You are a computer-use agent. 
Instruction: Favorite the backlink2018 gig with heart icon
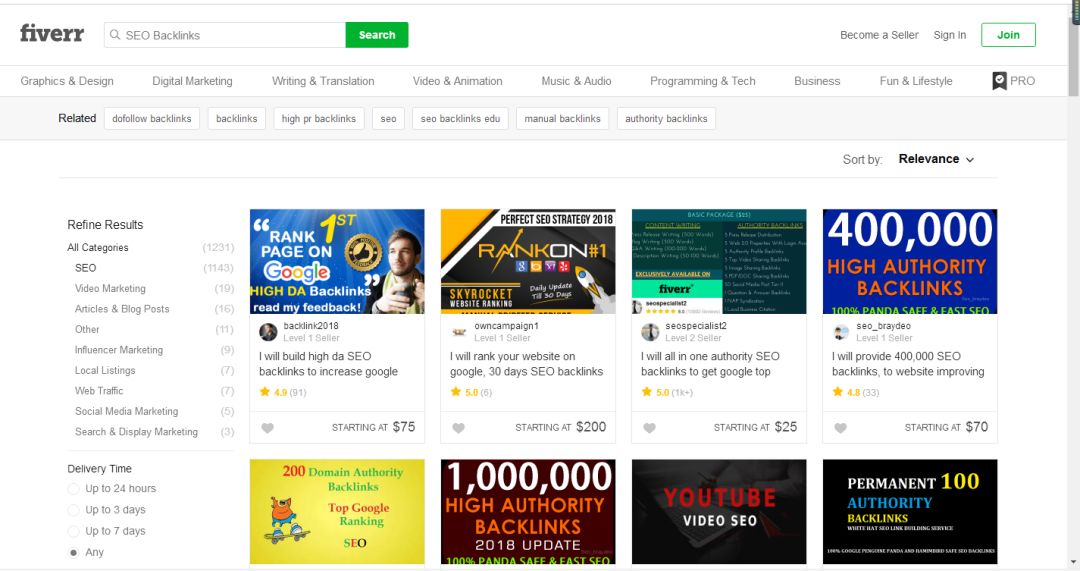(267, 428)
